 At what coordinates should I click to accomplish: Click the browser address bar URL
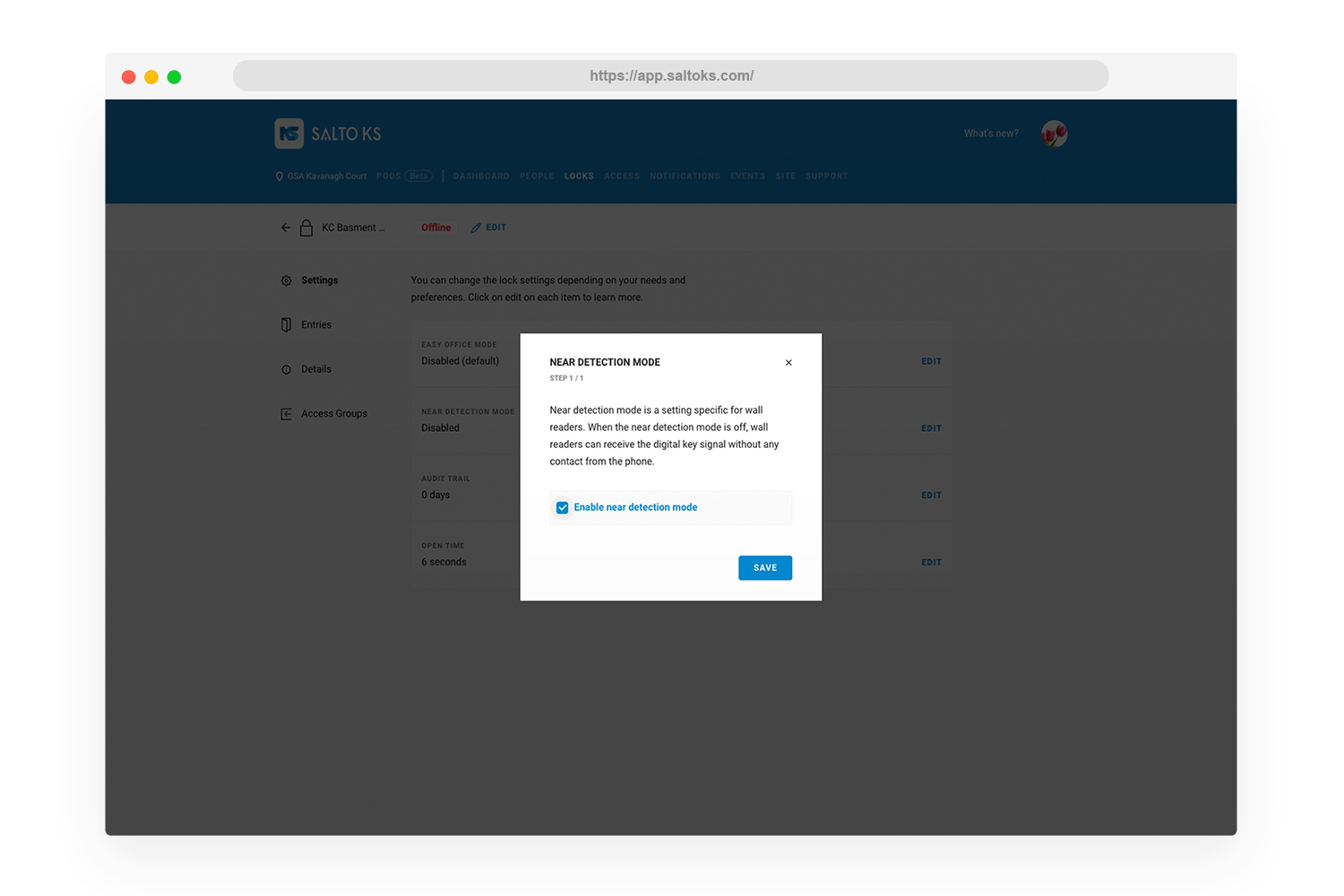coord(671,76)
